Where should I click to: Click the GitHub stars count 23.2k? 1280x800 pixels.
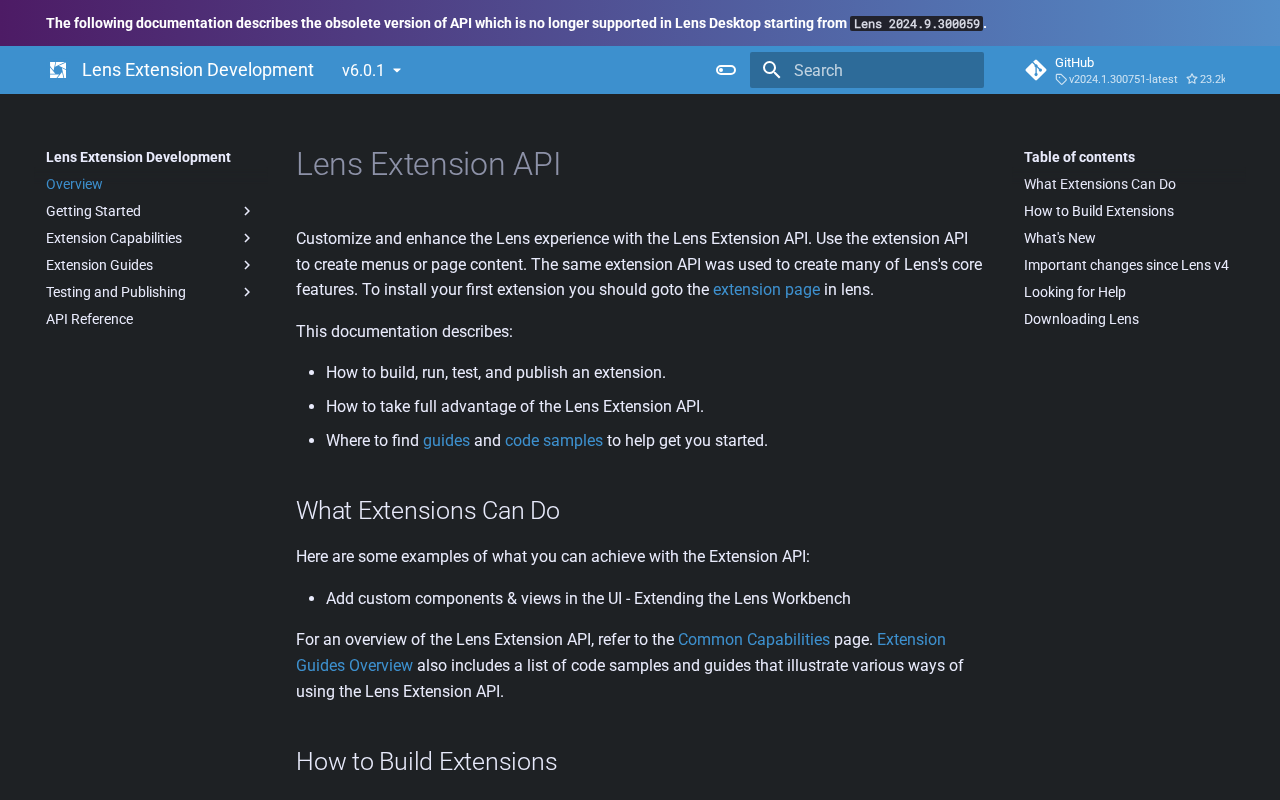pyautogui.click(x=1206, y=79)
